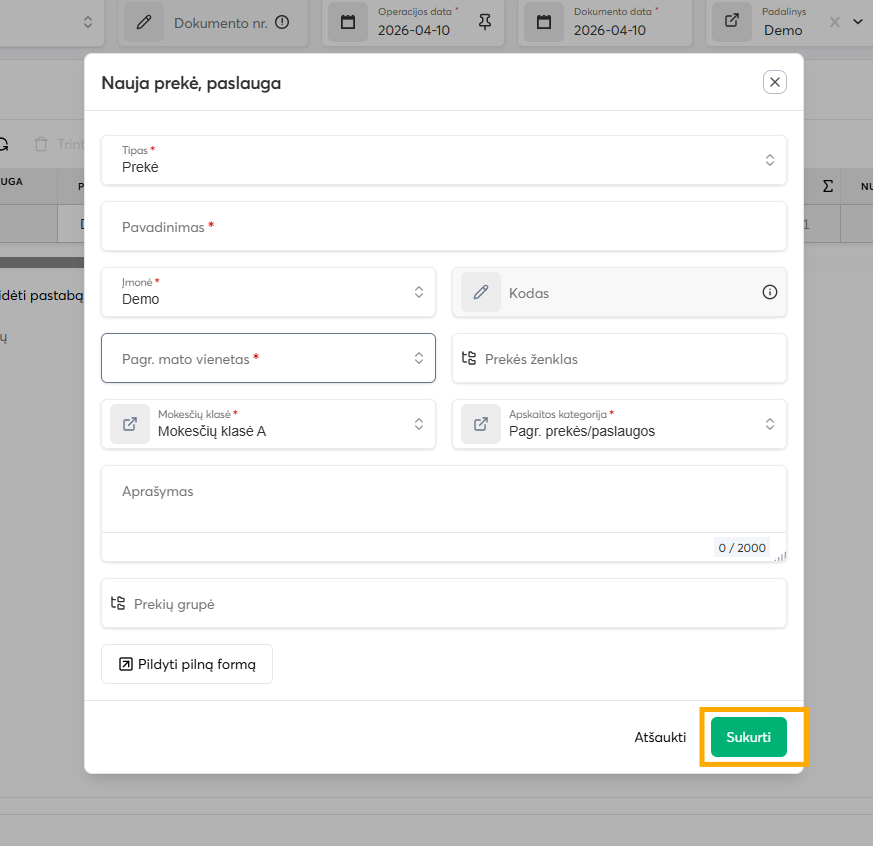The width and height of the screenshot is (873, 846).
Task: Click the pin icon next to Operacijos data
Action: [x=485, y=22]
